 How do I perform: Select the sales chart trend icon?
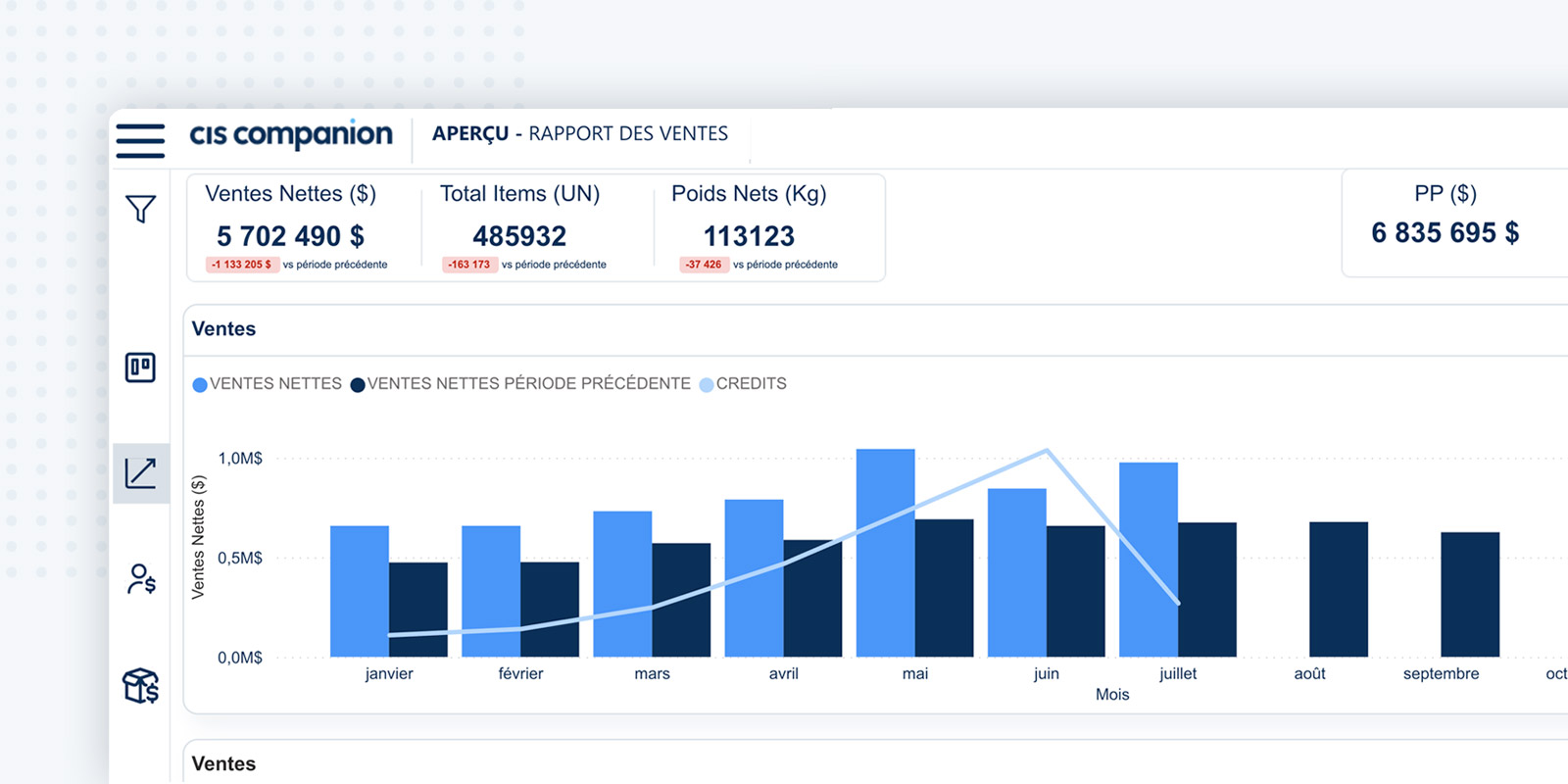[x=140, y=473]
